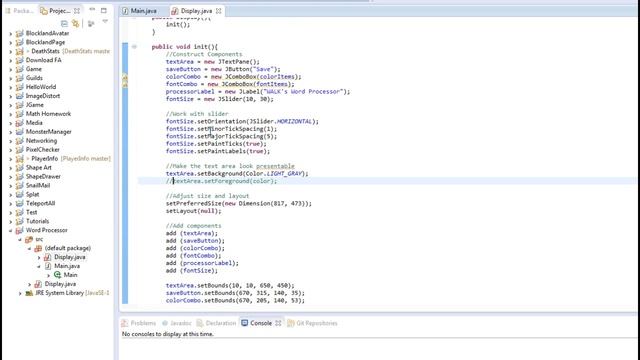Screen dimensions: 640x360
Task: Select the Display.java editor tab
Action: click(x=192, y=11)
